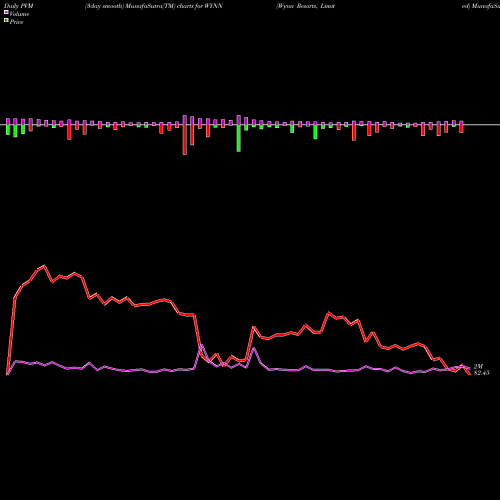
Task: Click the '(Wynn Resorts, Limit' header text
Action: [305, 6]
